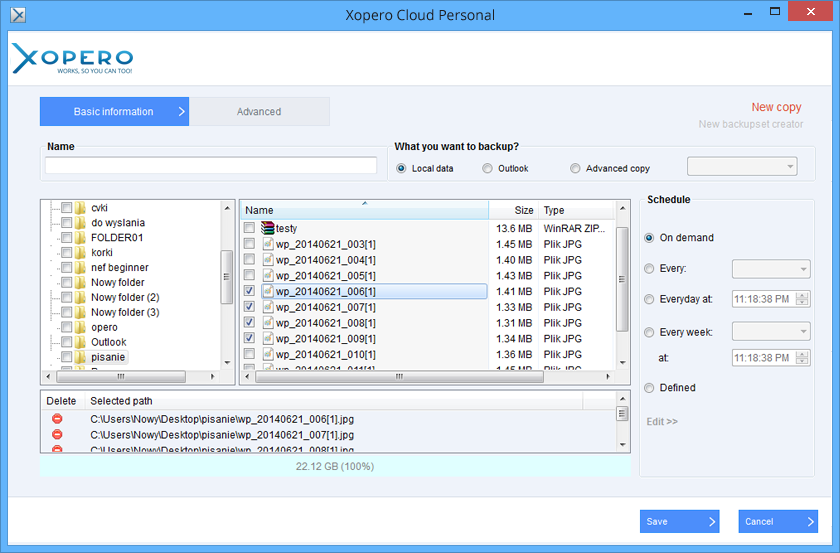Select the On demand schedule option
840x553 pixels.
tap(649, 238)
